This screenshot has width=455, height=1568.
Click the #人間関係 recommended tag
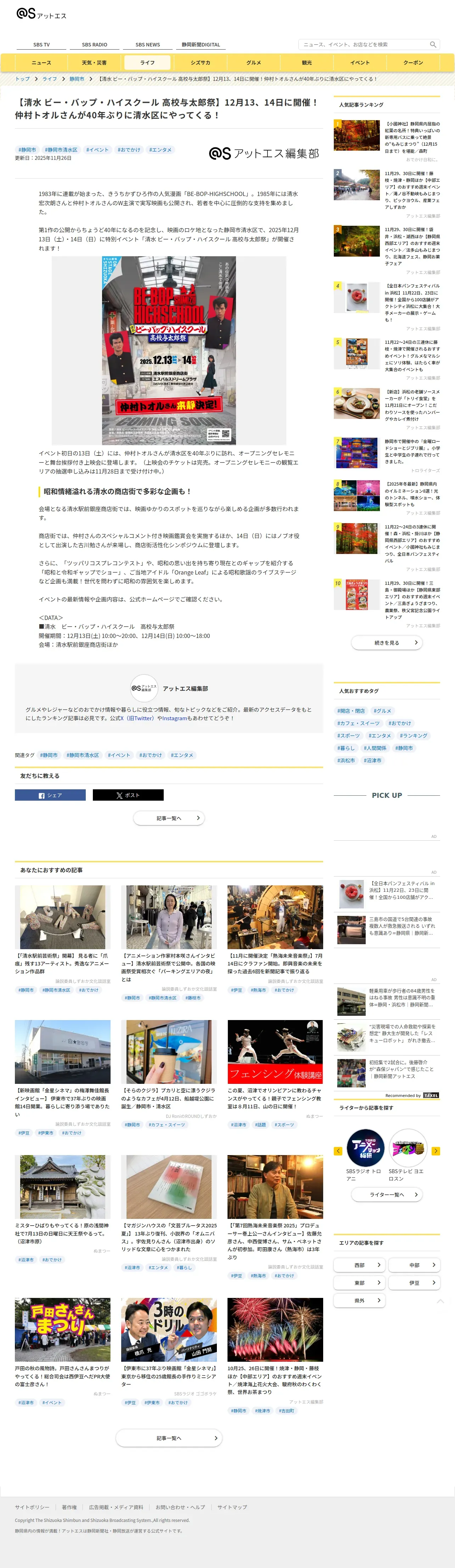pos(375,748)
